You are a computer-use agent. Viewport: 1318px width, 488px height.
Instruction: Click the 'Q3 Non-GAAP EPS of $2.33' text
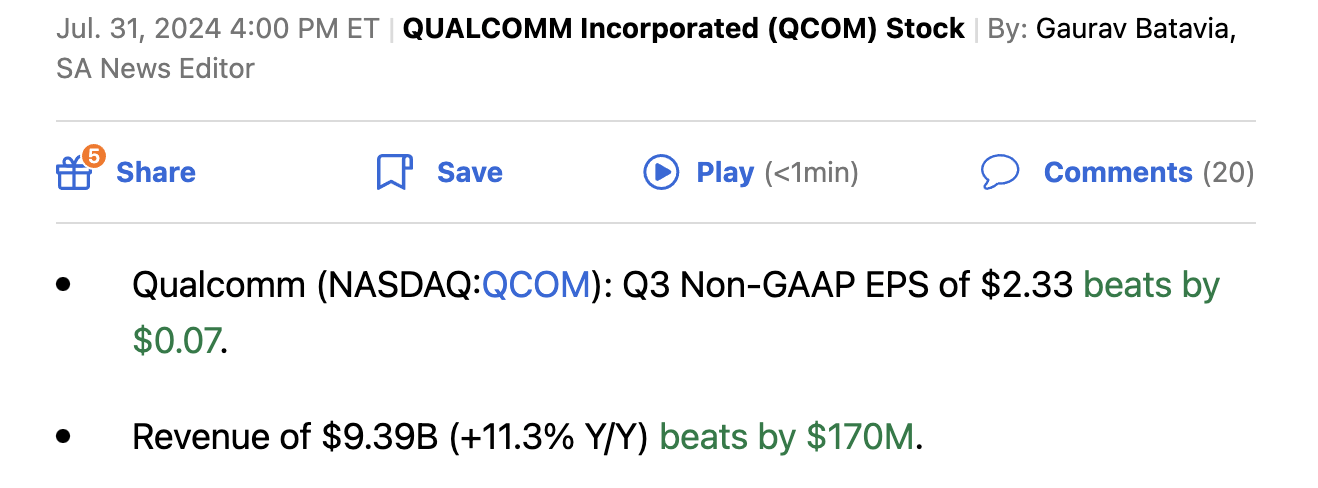(848, 285)
